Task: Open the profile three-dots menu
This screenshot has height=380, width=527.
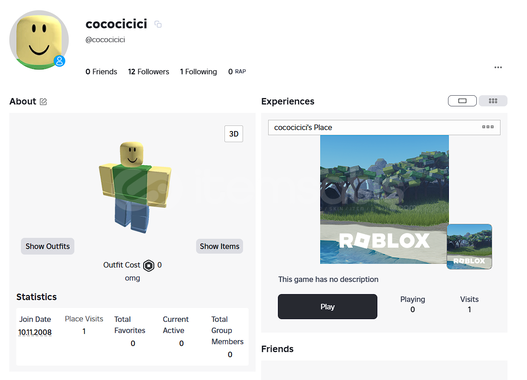Action: point(498,68)
